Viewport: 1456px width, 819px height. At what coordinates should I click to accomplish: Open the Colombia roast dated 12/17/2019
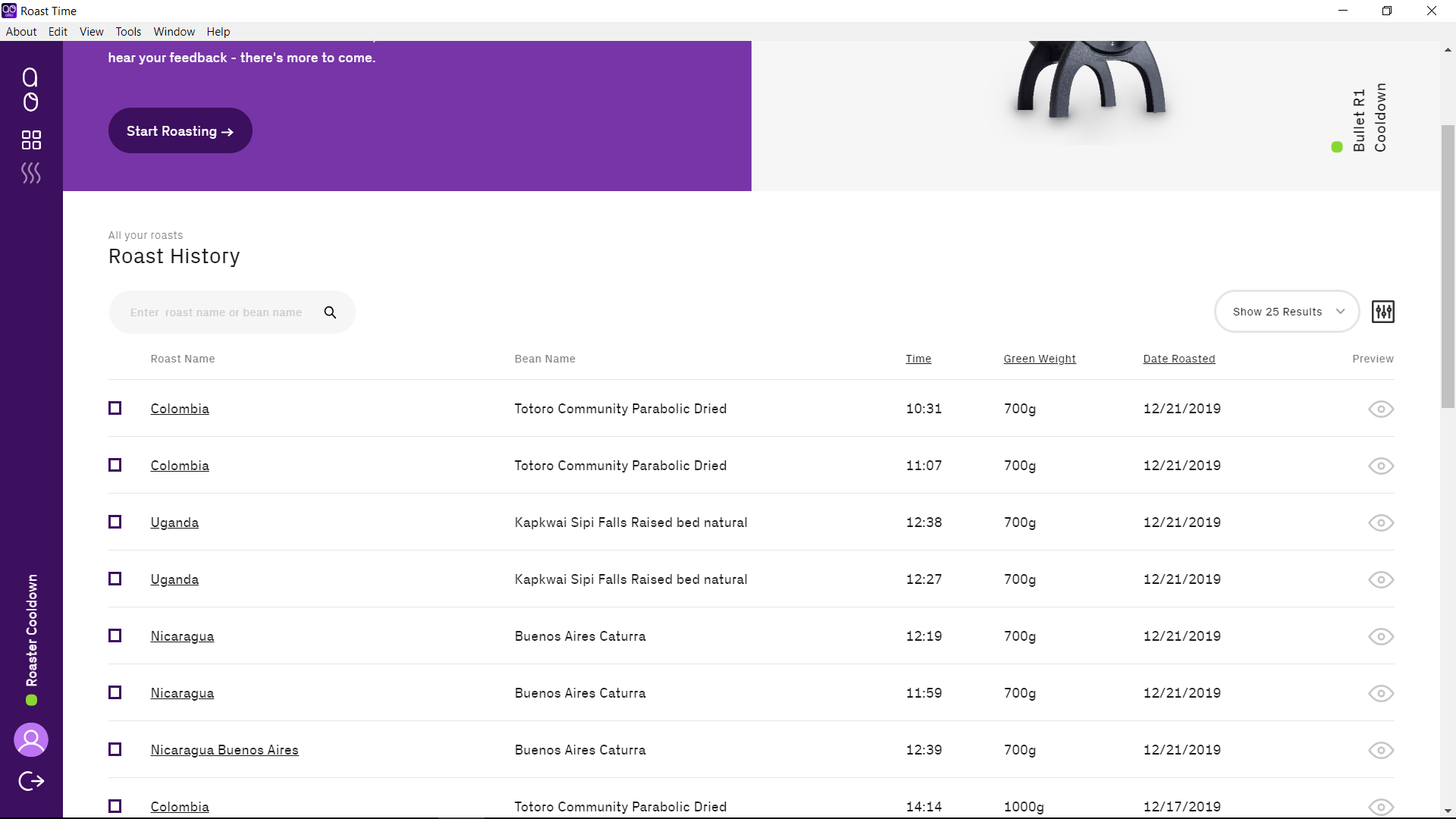(x=180, y=807)
